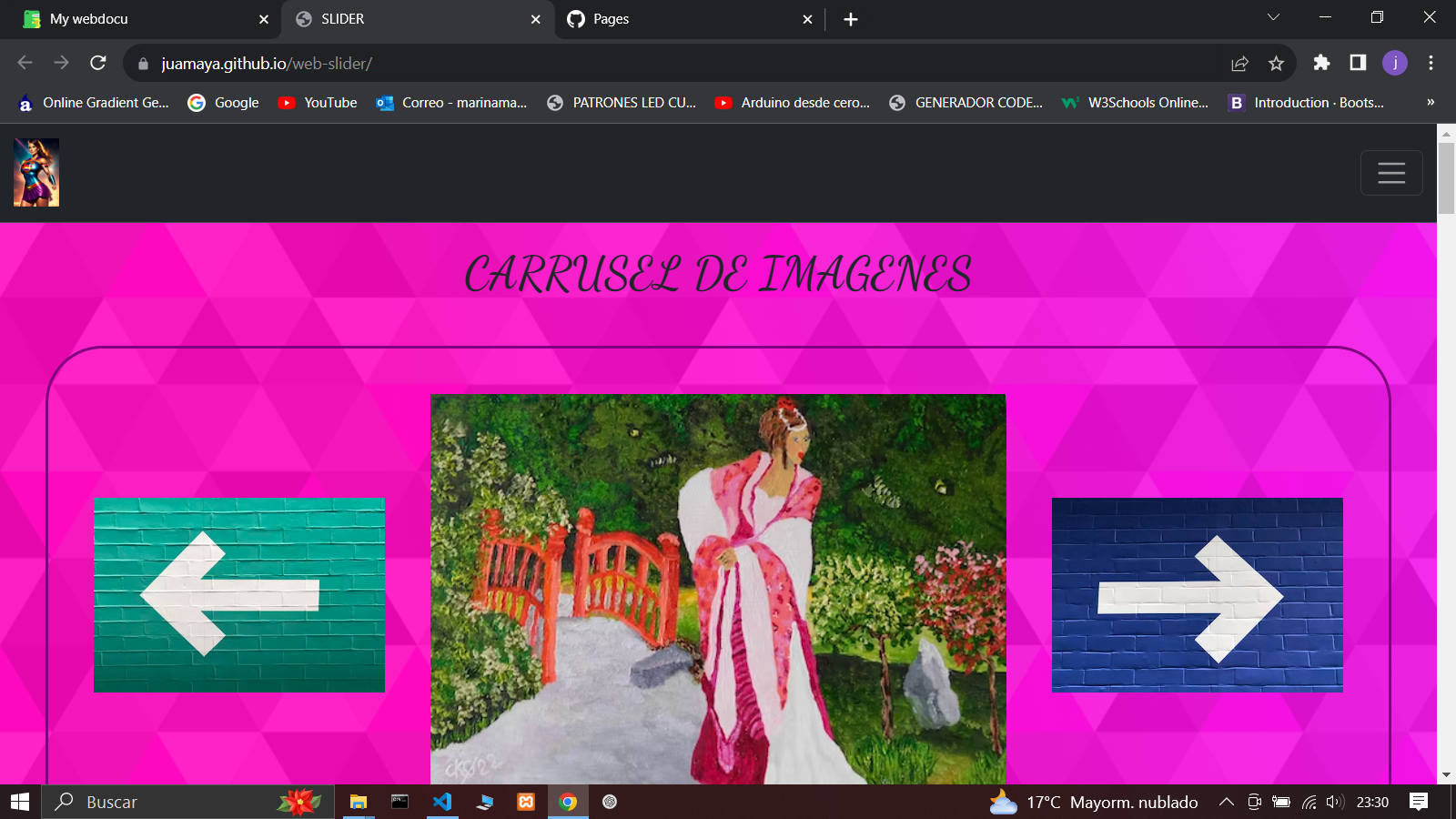1456x819 pixels.
Task: Open Online Gradient Generator bookmark
Action: click(94, 103)
